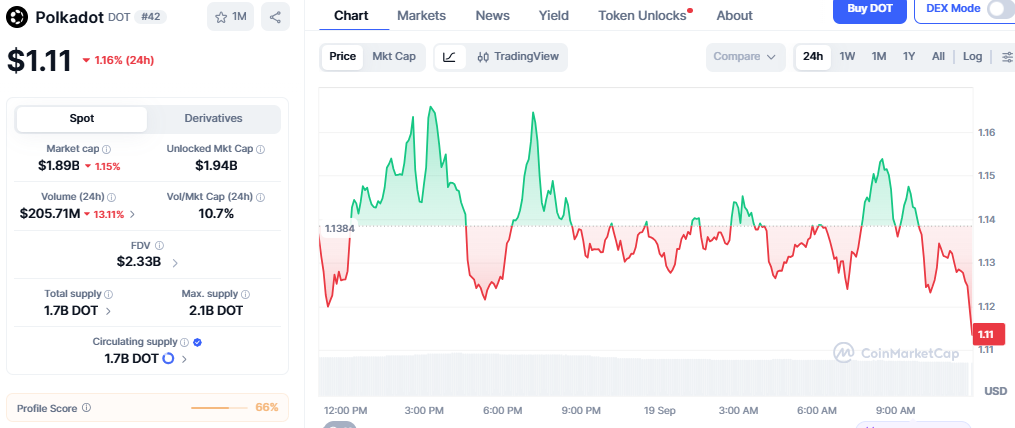Click the $1.89B market cap value
The width and height of the screenshot is (1015, 428).
59,166
